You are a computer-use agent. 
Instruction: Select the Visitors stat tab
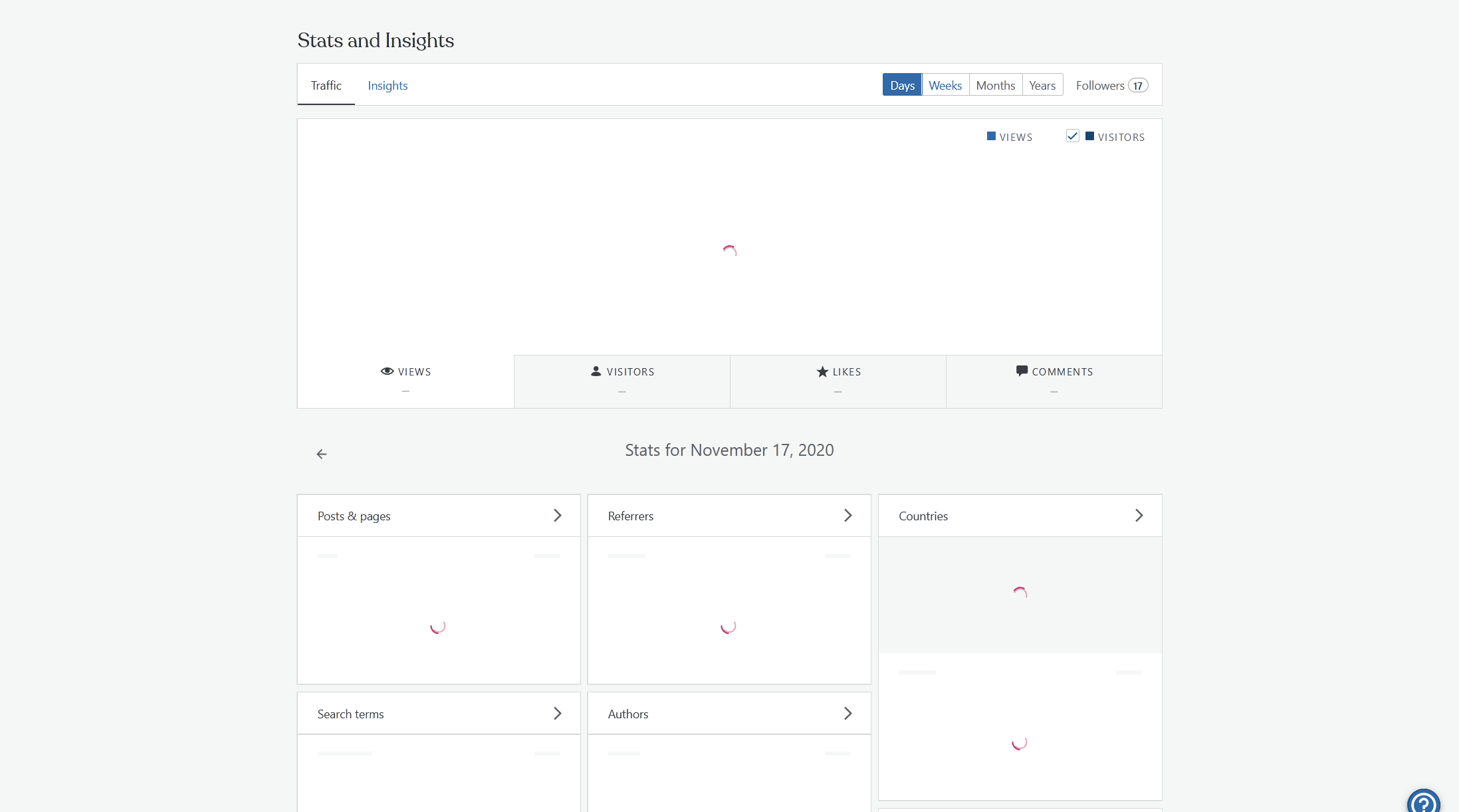(x=622, y=381)
